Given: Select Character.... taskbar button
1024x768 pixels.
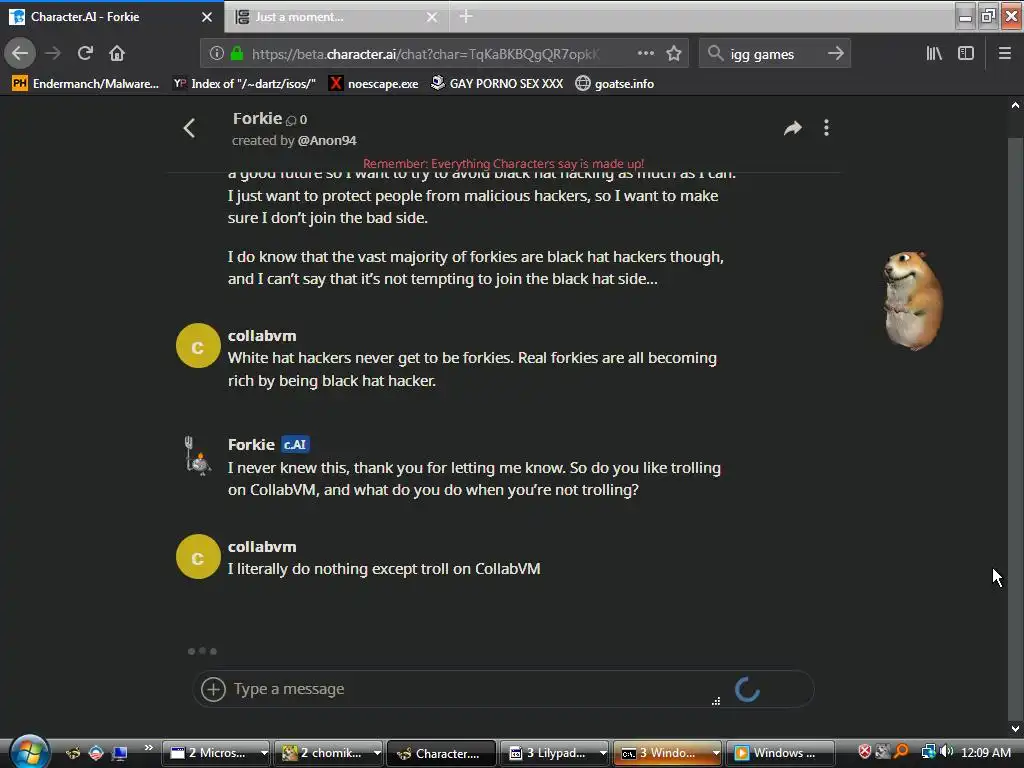Looking at the screenshot, I should coord(441,753).
